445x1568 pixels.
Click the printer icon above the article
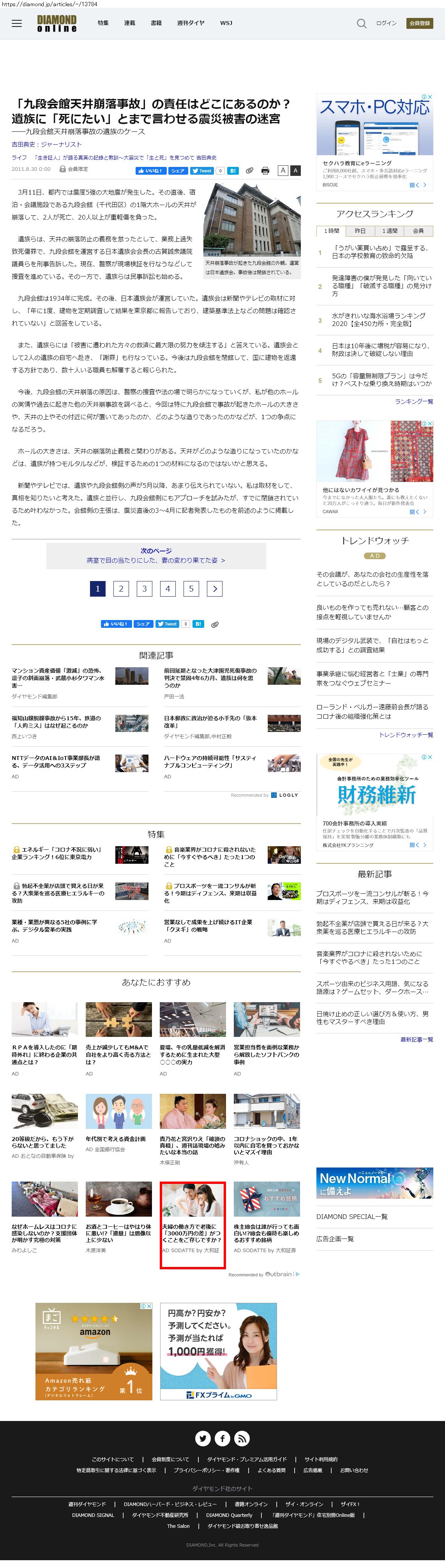(x=265, y=171)
